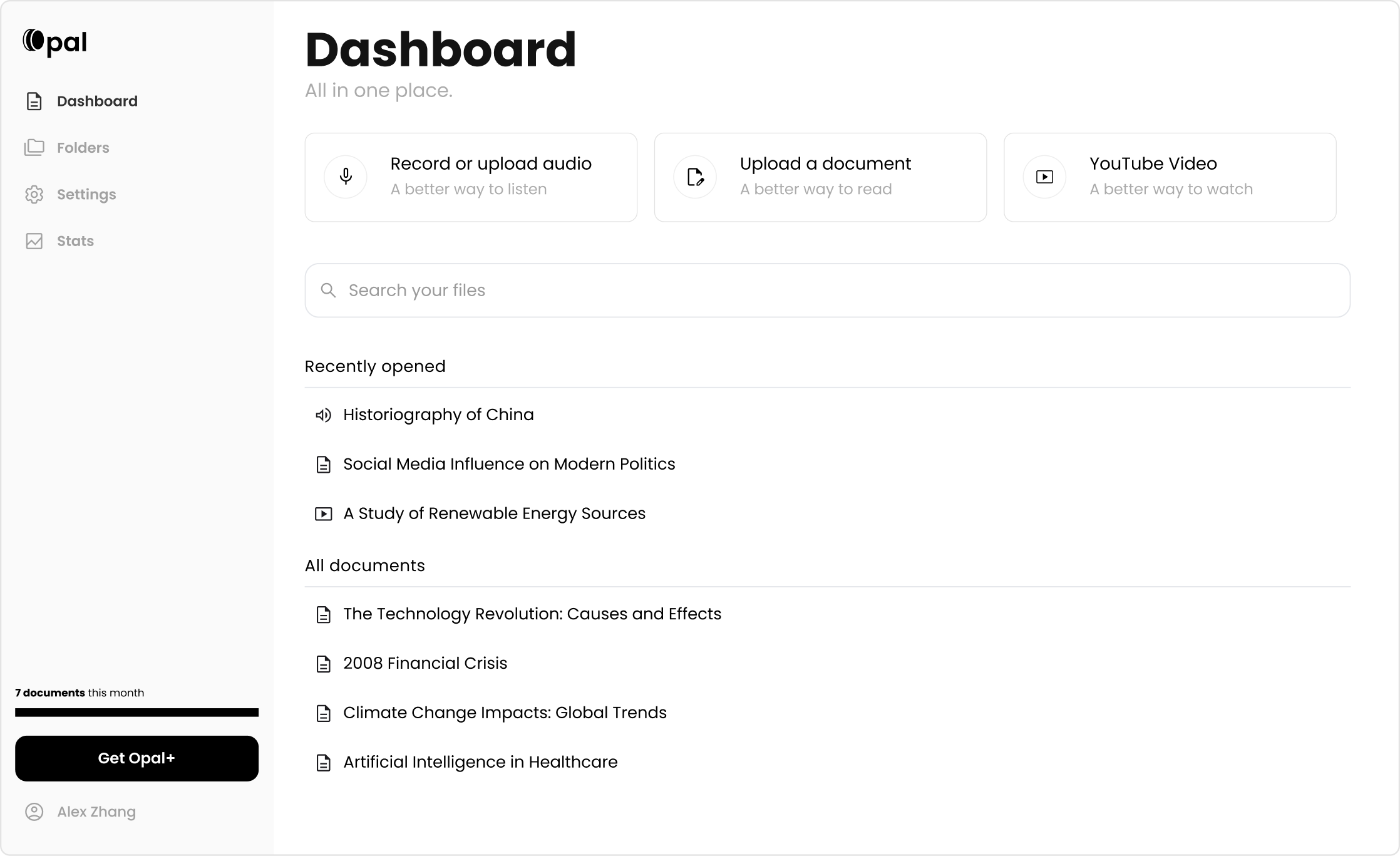Click the Opal logo
The width and height of the screenshot is (1400, 856).
point(55,41)
